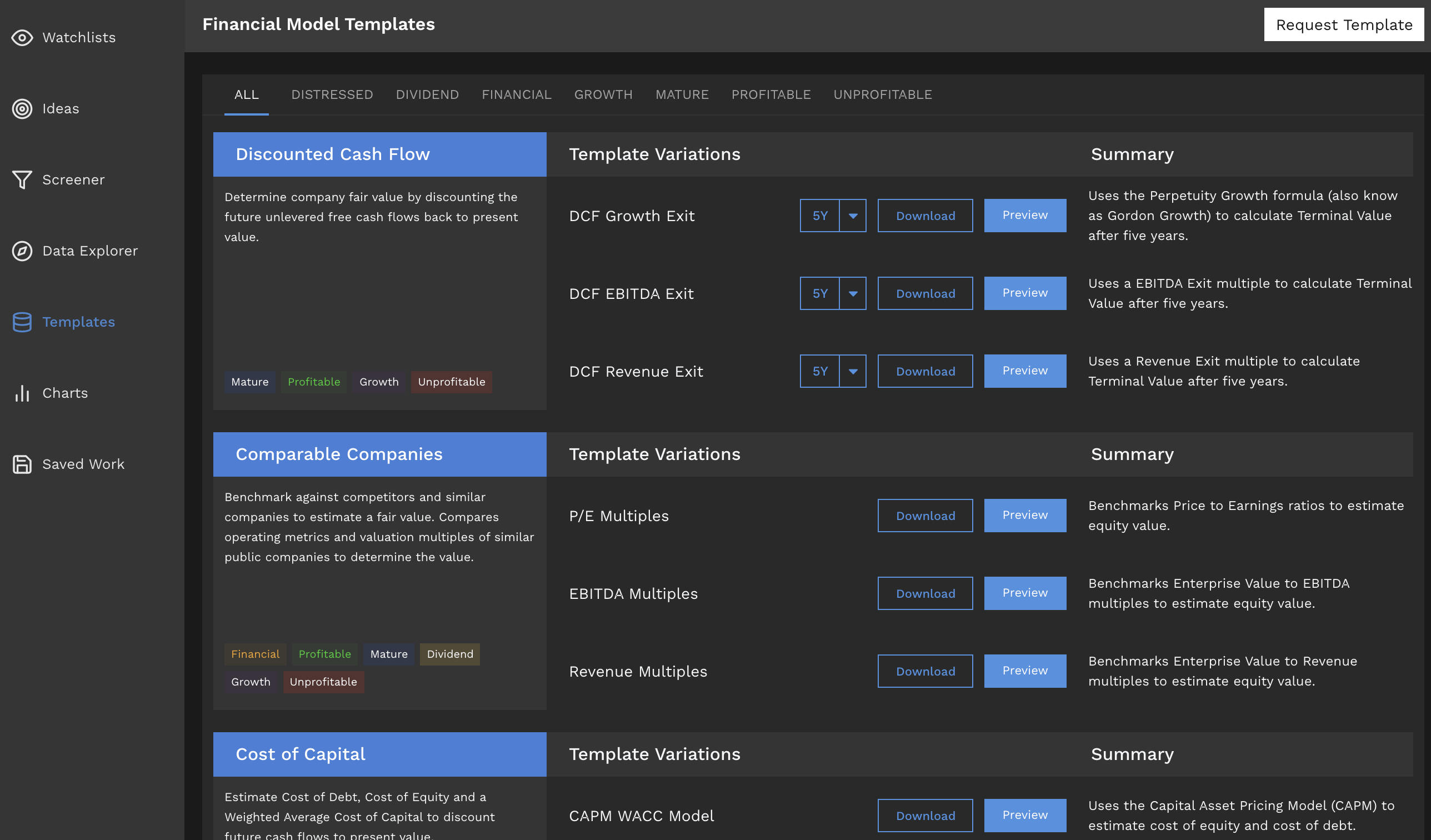Screen dimensions: 1431x840
Task: Click the Templates database icon
Action: (22, 322)
